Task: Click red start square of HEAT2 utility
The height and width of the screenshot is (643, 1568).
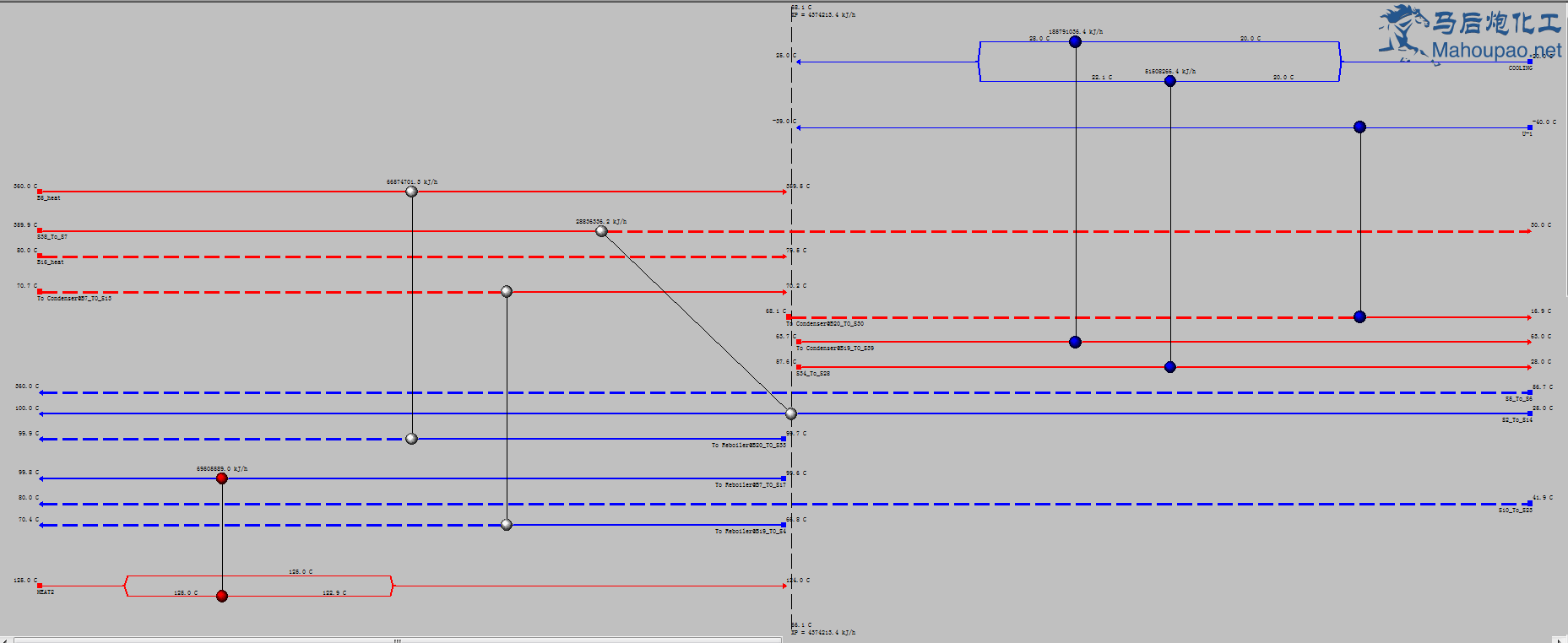Action: pos(40,586)
